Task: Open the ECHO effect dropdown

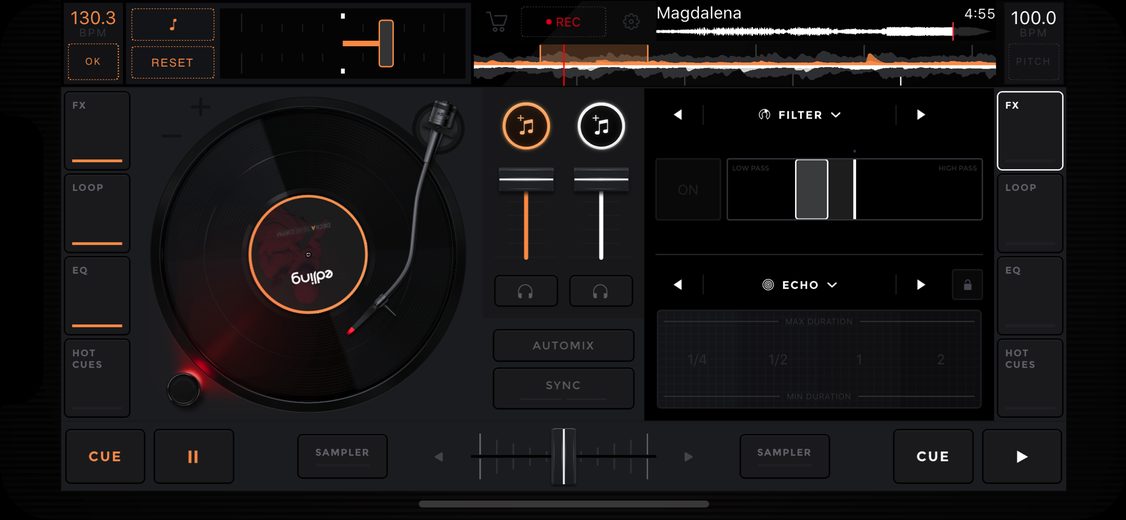Action: (799, 285)
